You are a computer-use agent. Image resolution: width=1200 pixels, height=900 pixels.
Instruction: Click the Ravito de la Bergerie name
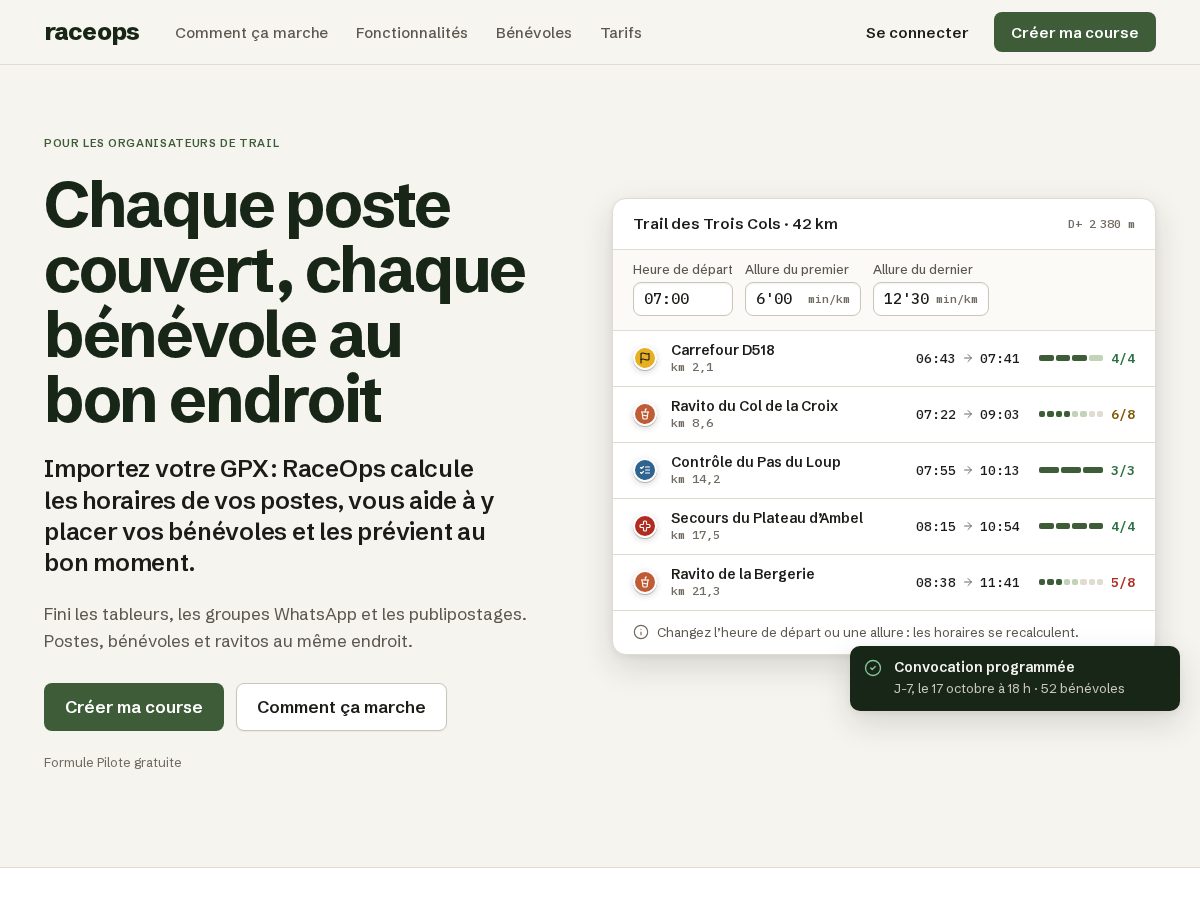tap(743, 574)
